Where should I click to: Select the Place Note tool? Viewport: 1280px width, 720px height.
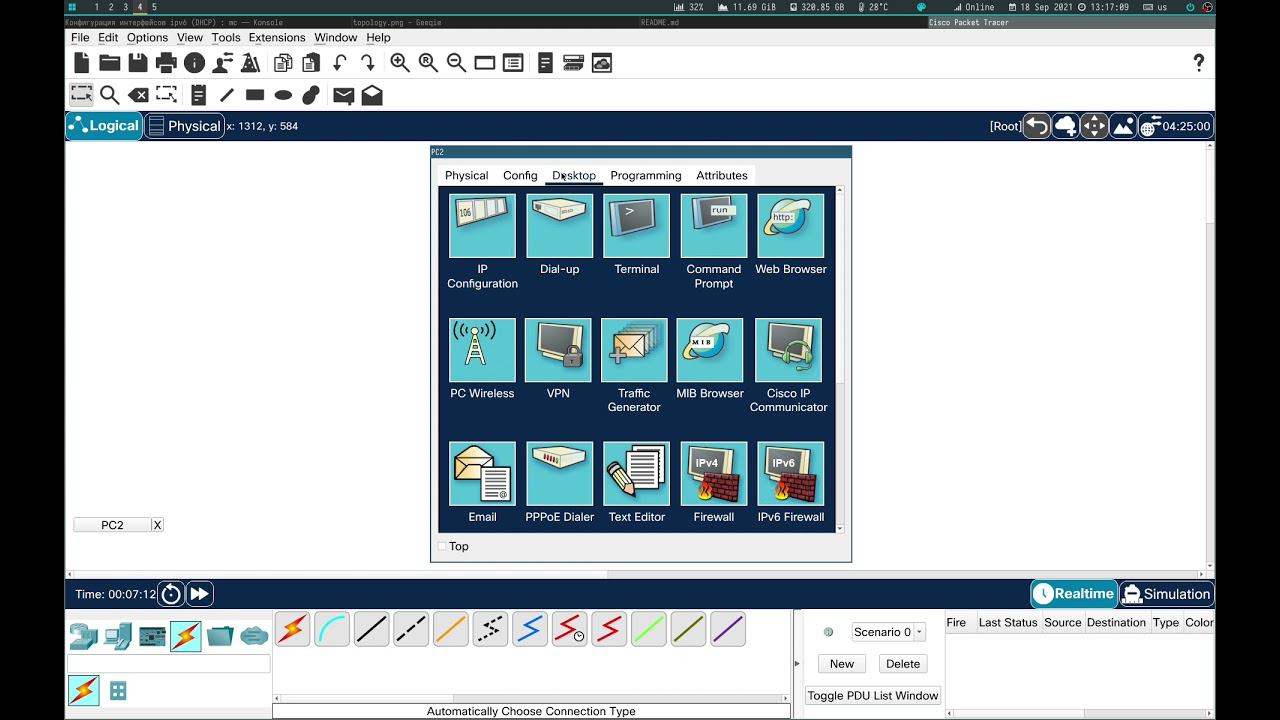pos(198,95)
